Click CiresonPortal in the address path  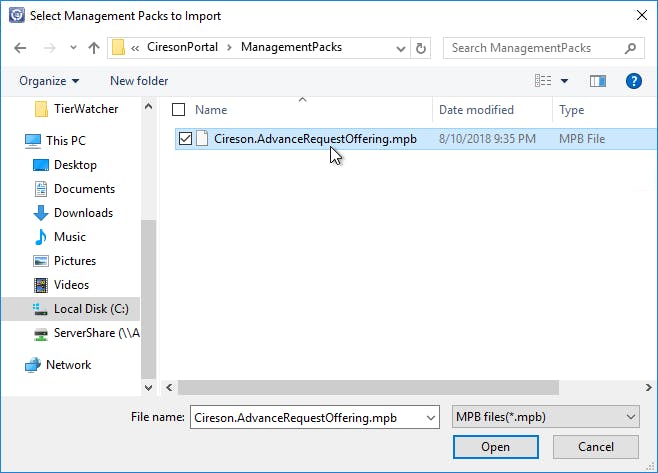point(182,47)
